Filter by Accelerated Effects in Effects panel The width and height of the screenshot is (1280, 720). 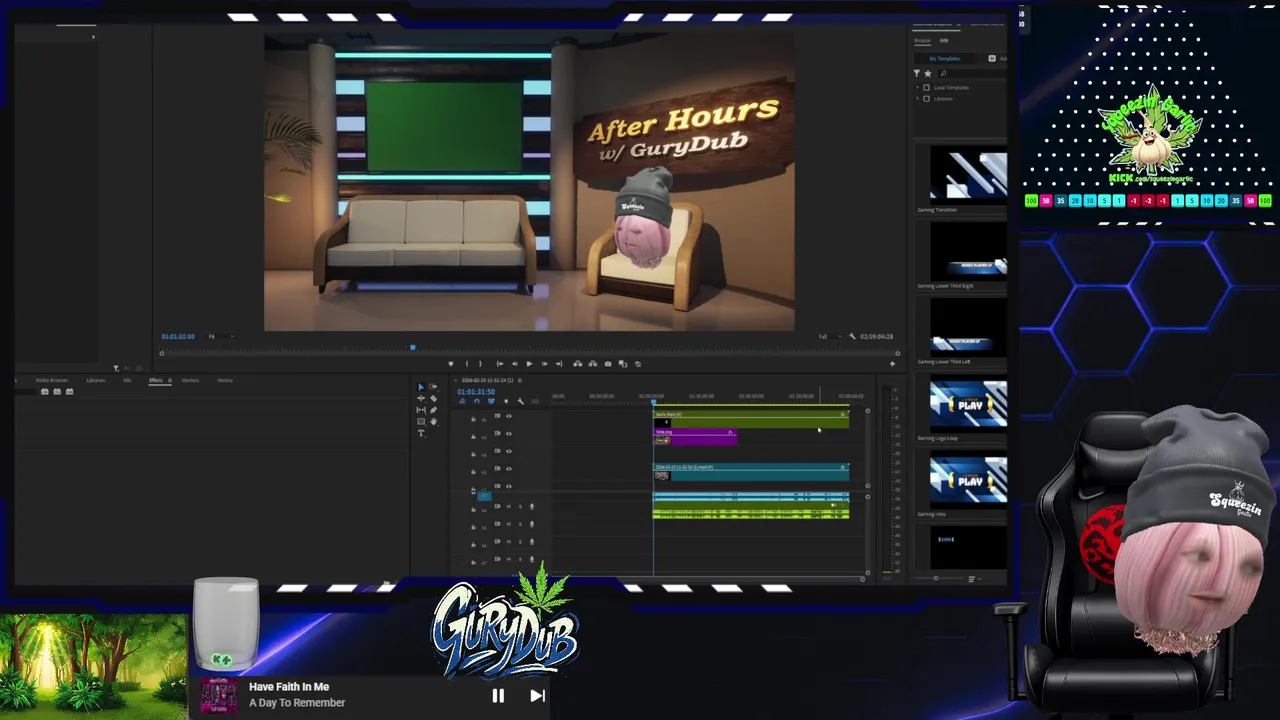coord(44,391)
